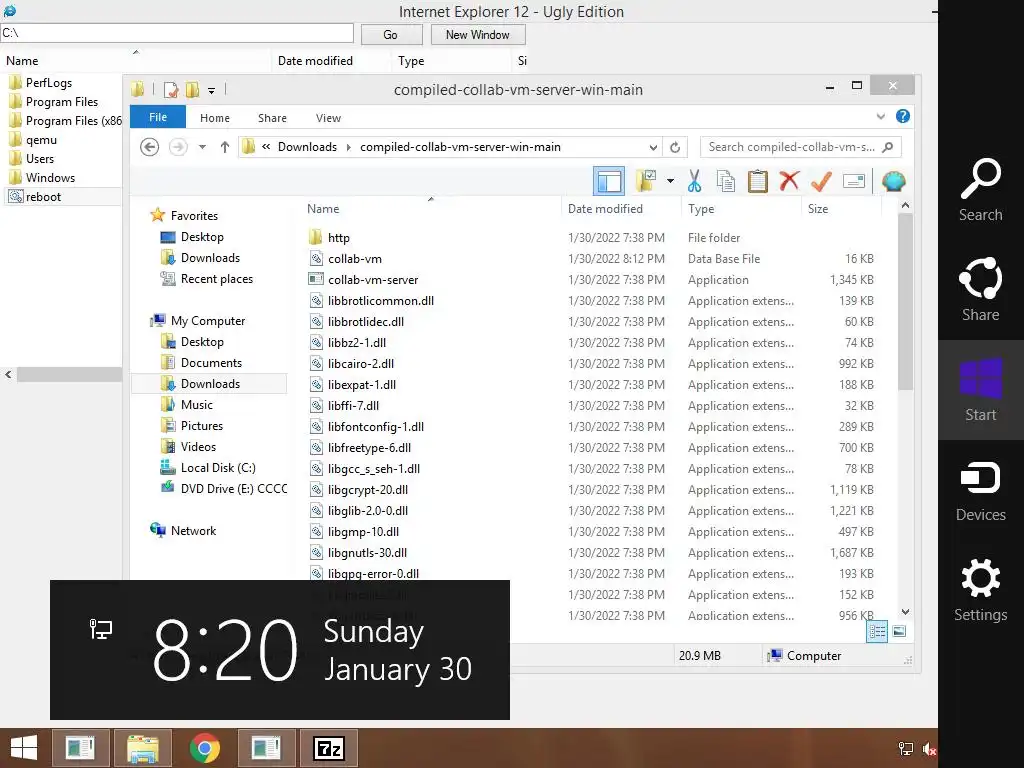The image size is (1024, 768).
Task: Sort by Size column header
Action: point(818,209)
